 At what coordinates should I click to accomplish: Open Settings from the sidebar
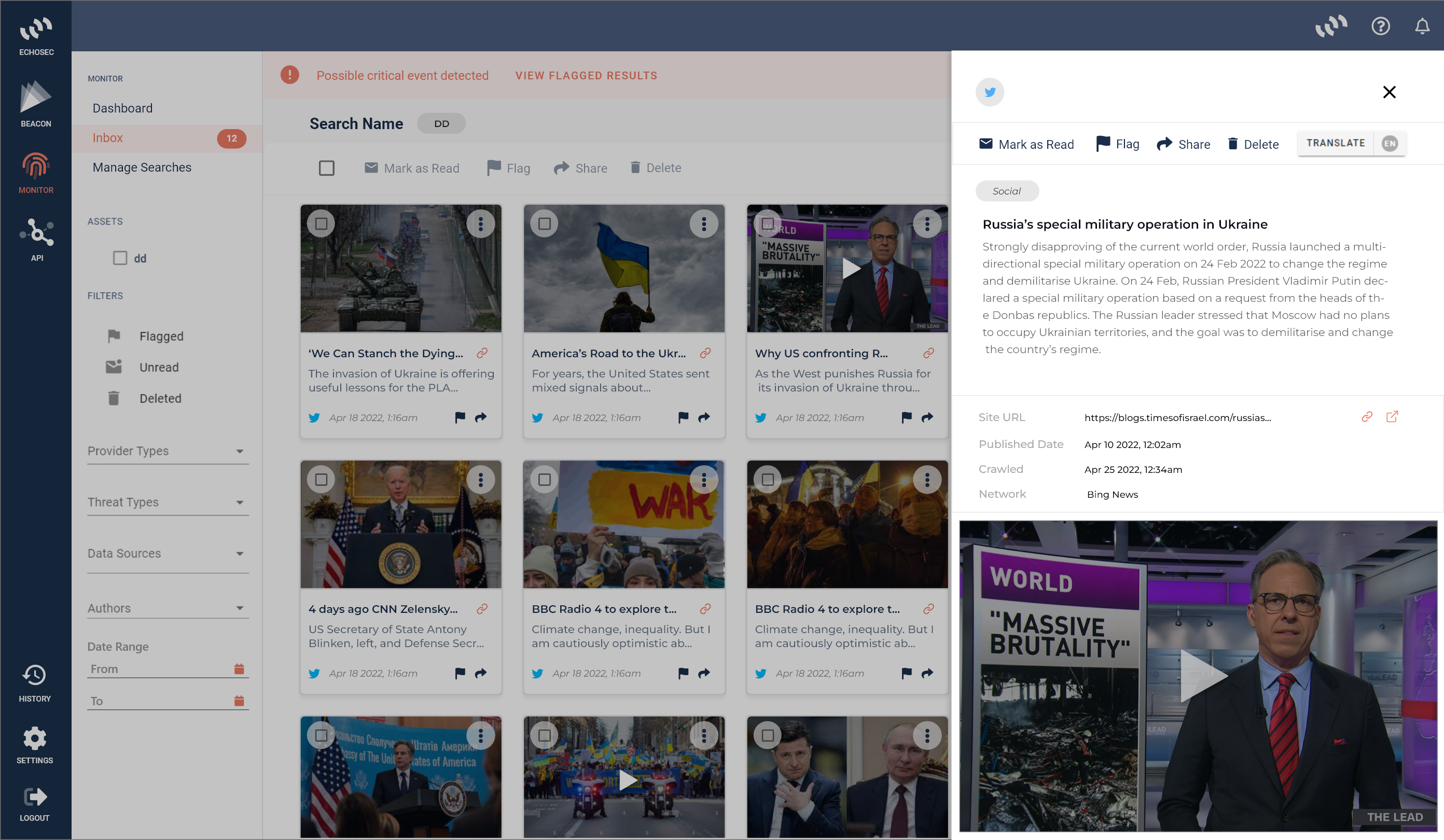(34, 738)
